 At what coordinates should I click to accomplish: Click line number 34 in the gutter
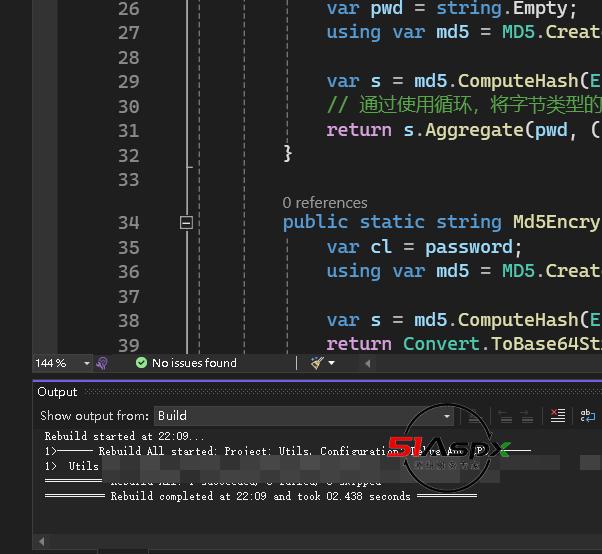pos(129,223)
